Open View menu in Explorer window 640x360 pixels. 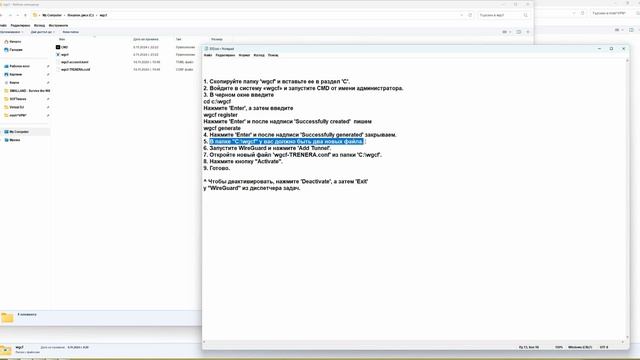pyautogui.click(x=39, y=25)
